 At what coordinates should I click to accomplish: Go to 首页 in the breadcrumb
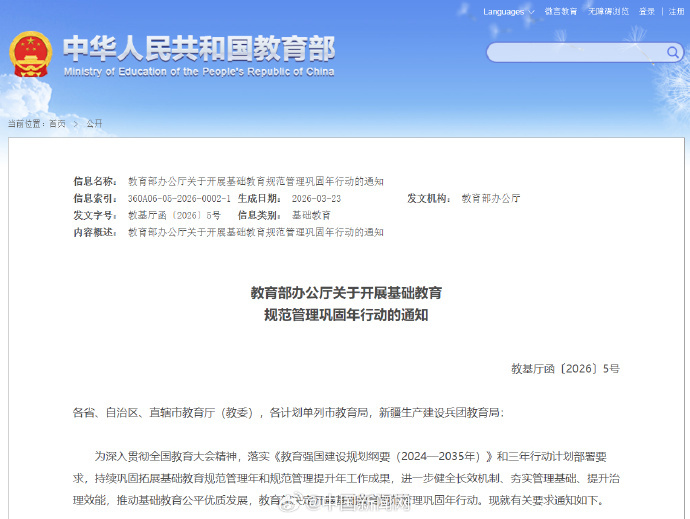[x=56, y=124]
